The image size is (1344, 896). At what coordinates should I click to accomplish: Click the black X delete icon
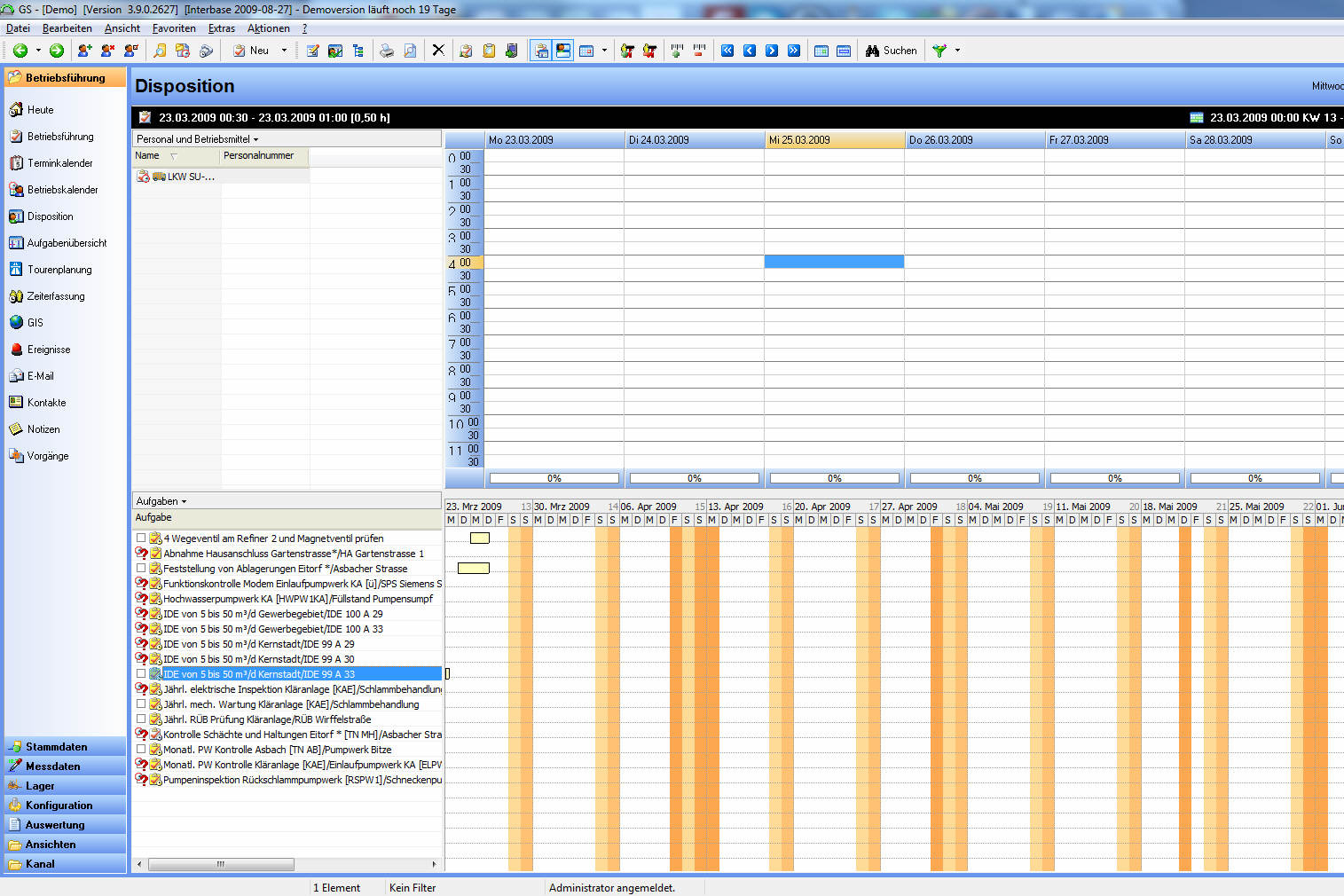pyautogui.click(x=438, y=51)
